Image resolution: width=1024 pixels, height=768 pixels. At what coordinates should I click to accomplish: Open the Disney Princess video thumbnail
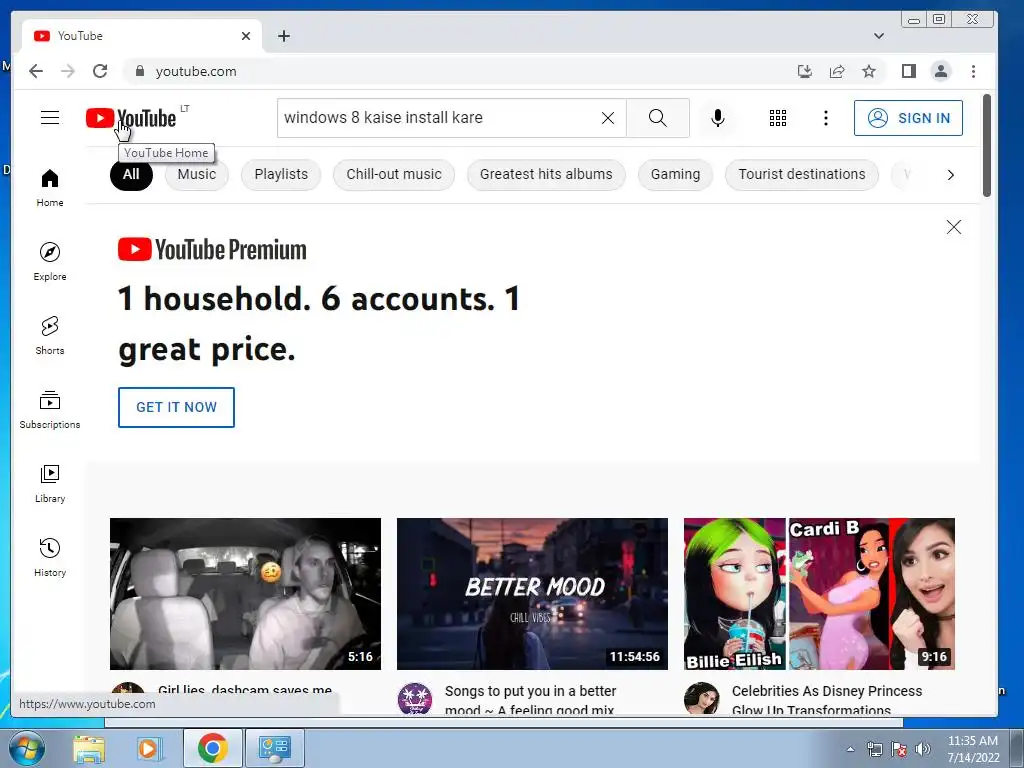819,594
